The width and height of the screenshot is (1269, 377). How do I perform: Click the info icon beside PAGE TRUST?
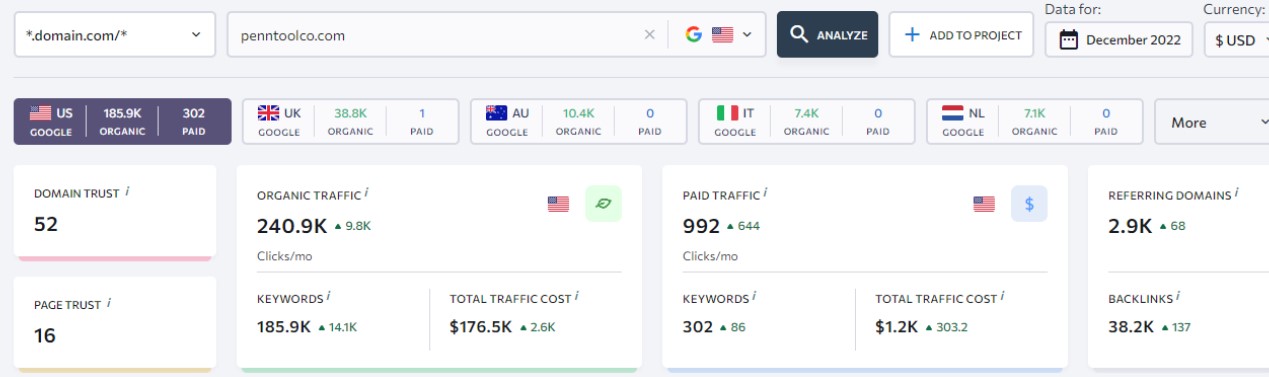[108, 303]
